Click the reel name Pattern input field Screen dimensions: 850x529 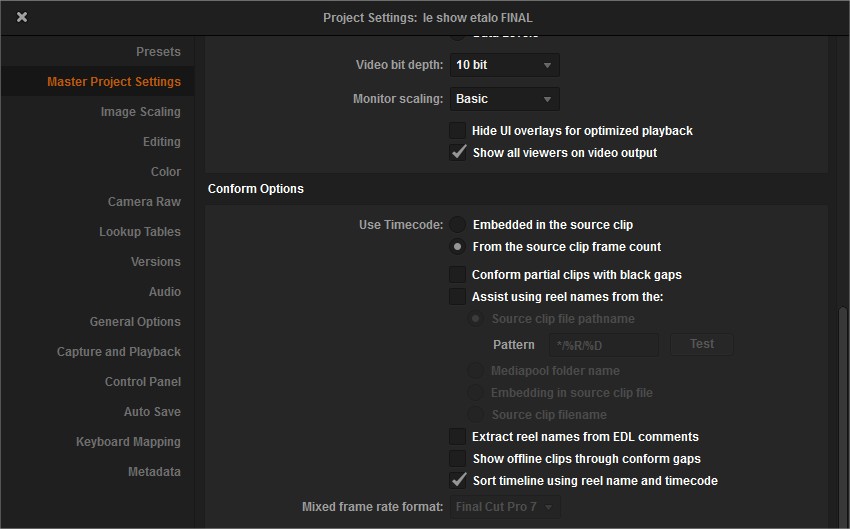pyautogui.click(x=603, y=345)
